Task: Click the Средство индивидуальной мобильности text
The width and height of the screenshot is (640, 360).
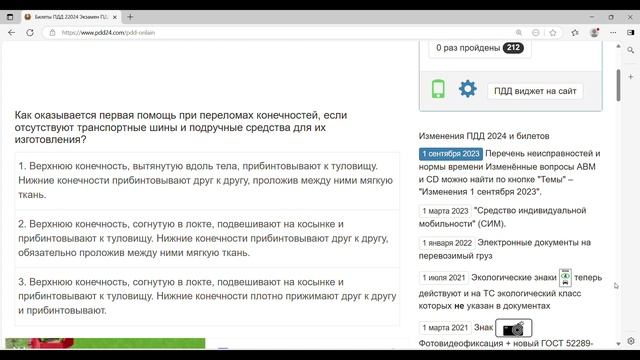Action: coord(502,217)
